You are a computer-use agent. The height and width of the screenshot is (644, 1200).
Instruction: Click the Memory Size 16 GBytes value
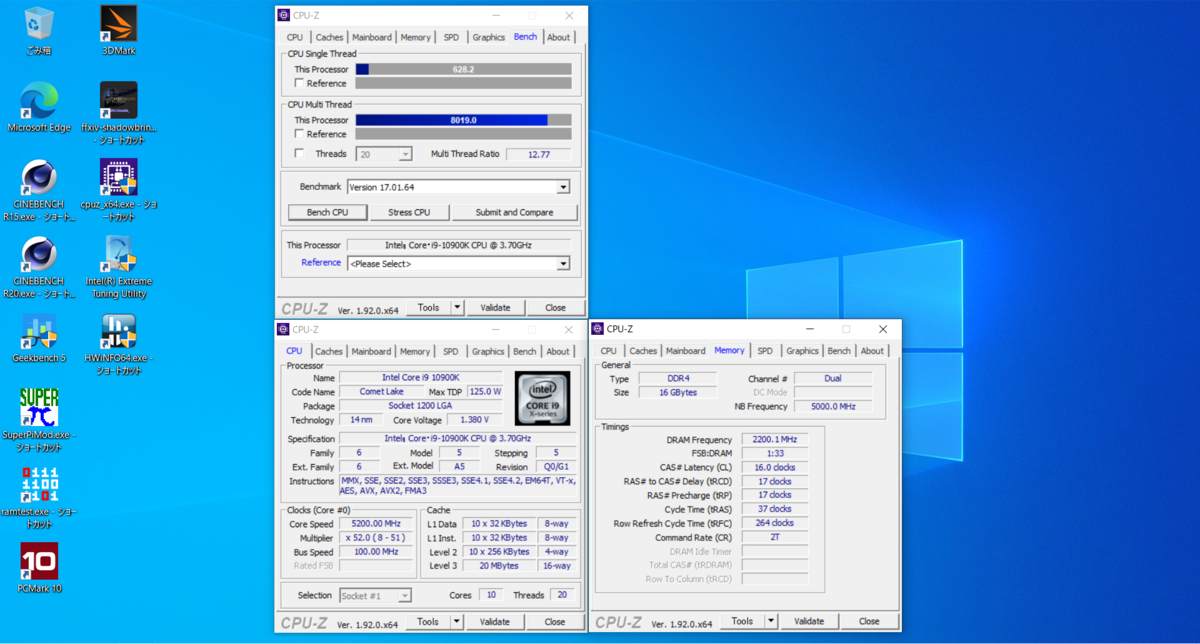tap(679, 393)
